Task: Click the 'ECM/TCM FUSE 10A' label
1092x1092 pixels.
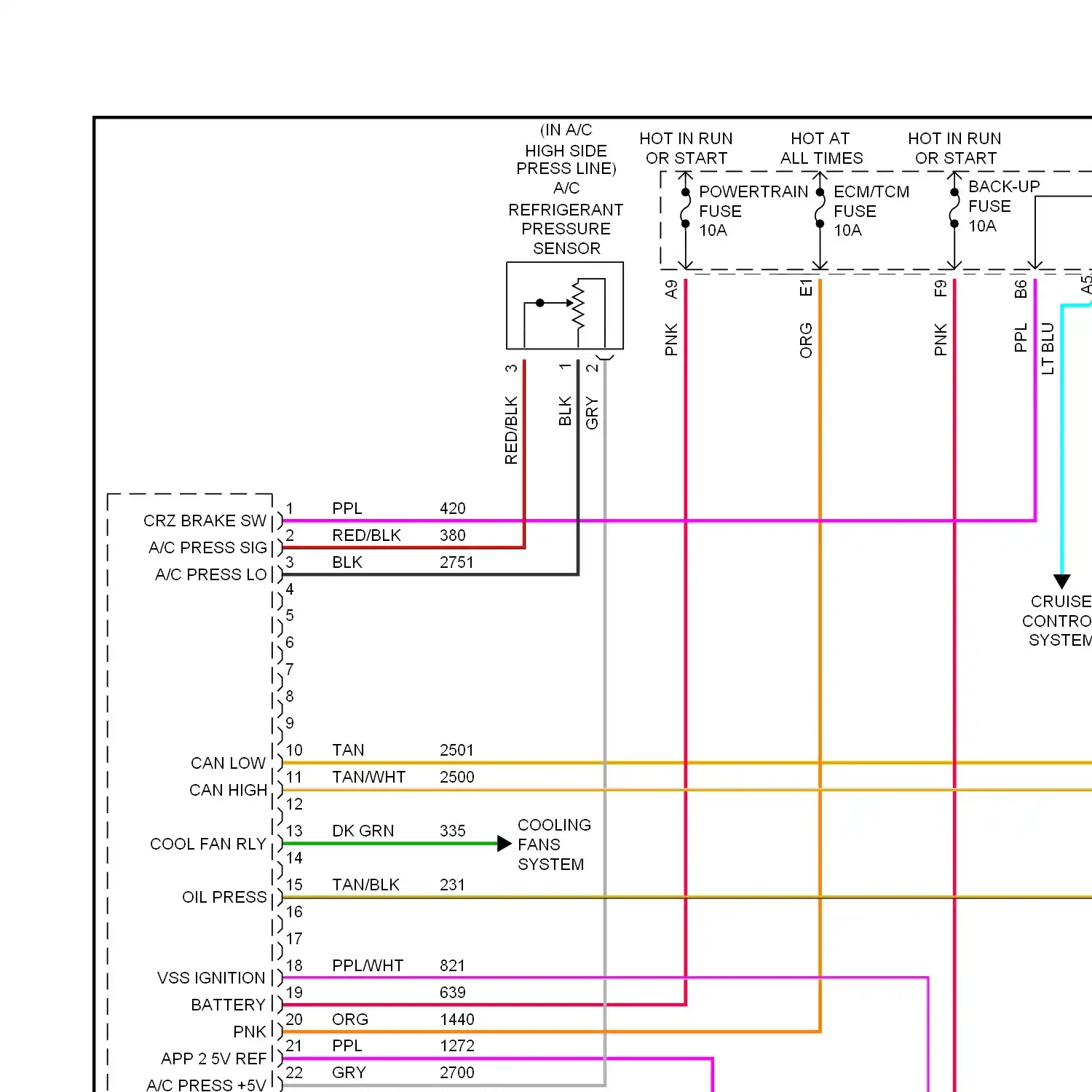Action: click(x=871, y=211)
